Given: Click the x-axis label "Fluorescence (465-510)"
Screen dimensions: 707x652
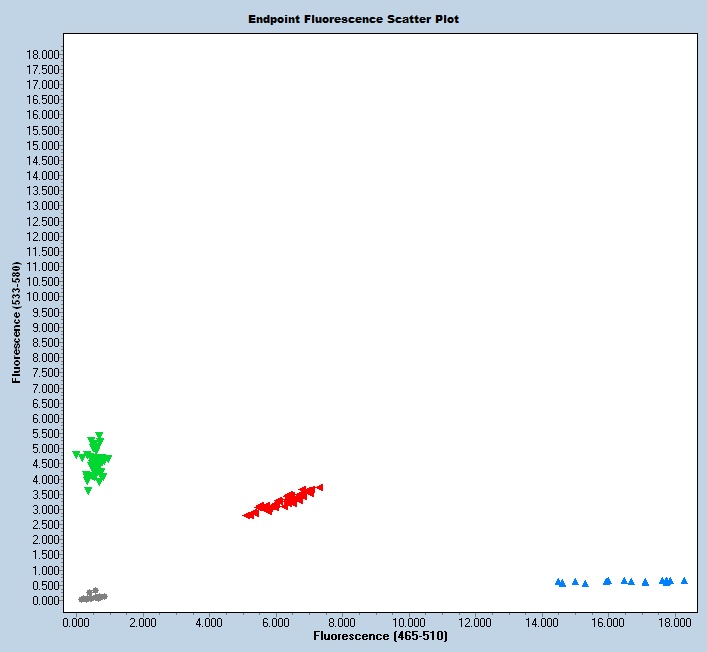Looking at the screenshot, I should [380, 635].
